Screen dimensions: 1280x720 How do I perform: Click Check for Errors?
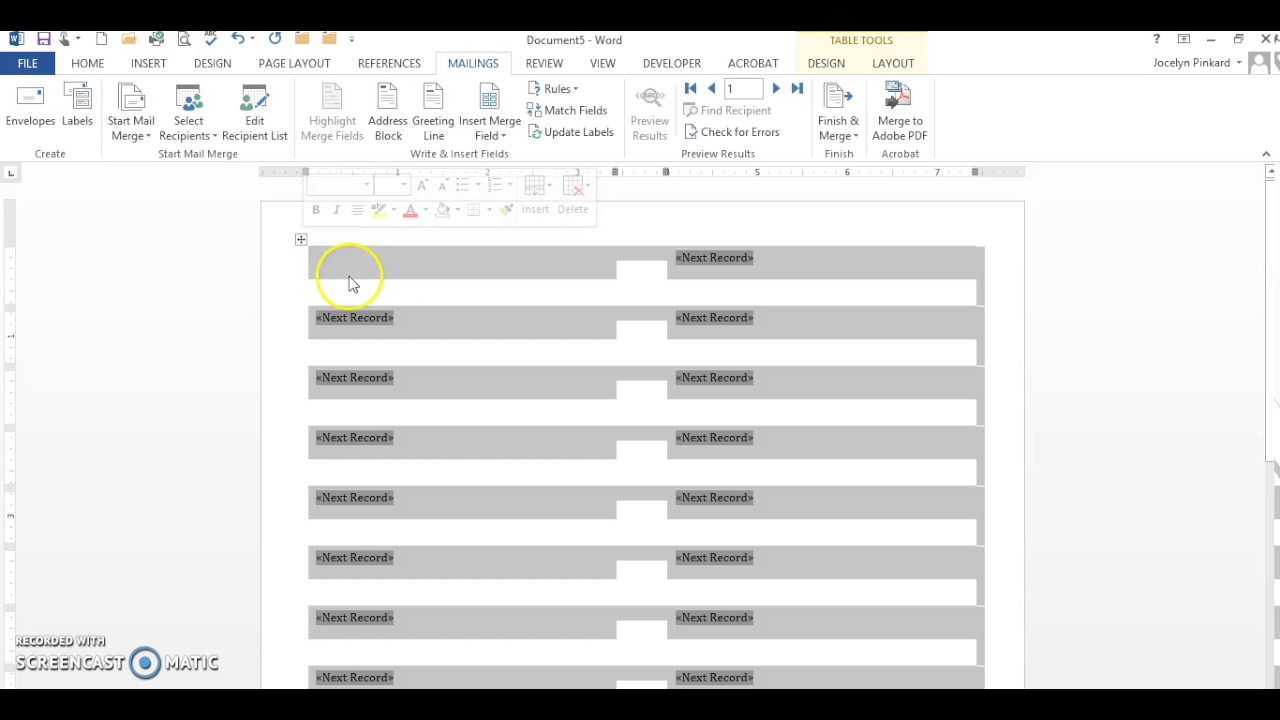731,132
